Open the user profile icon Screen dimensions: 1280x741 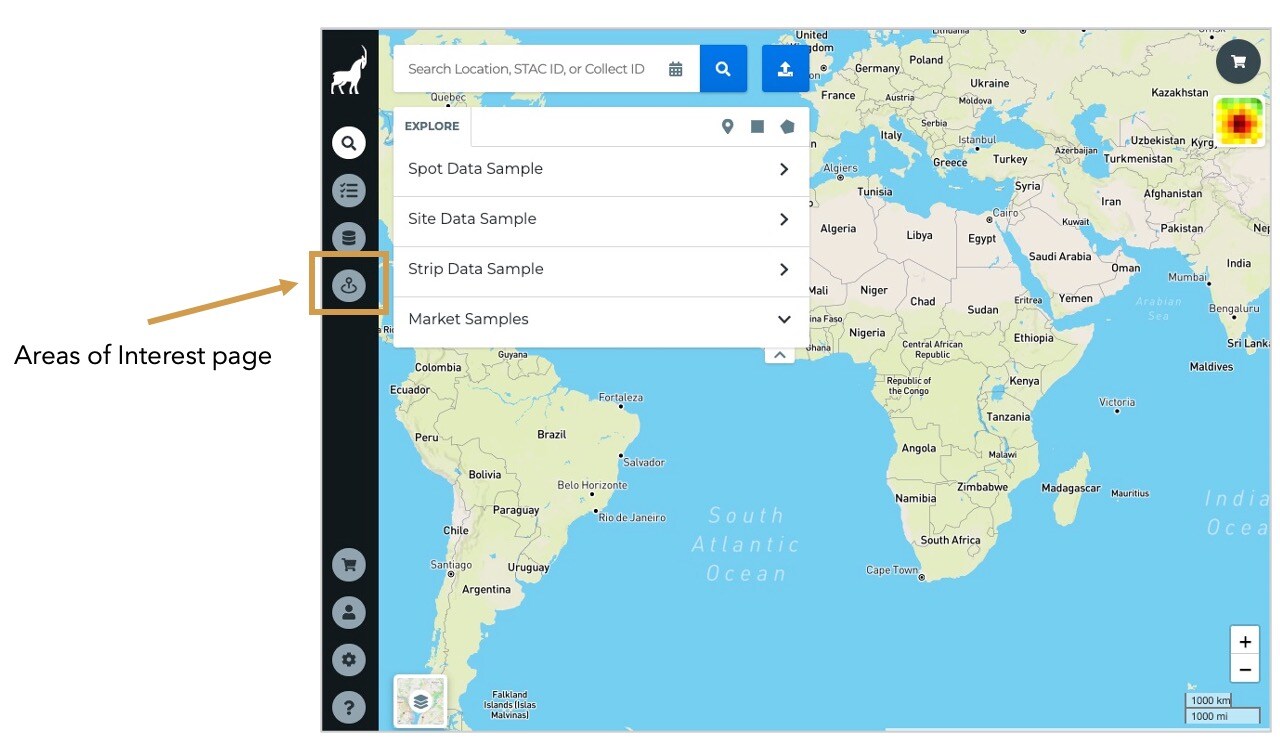pyautogui.click(x=349, y=612)
